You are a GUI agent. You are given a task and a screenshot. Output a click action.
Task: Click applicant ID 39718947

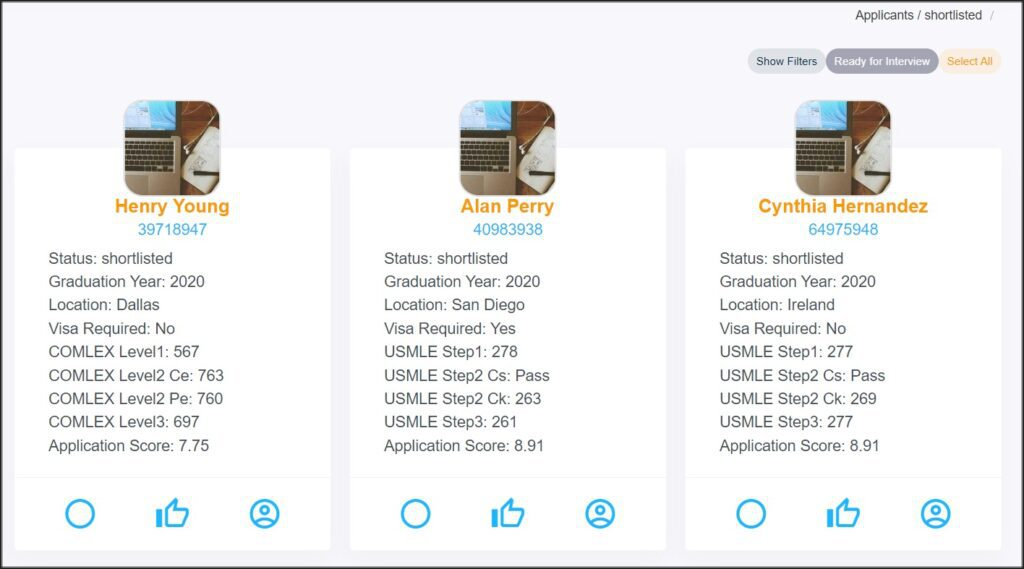tap(172, 229)
